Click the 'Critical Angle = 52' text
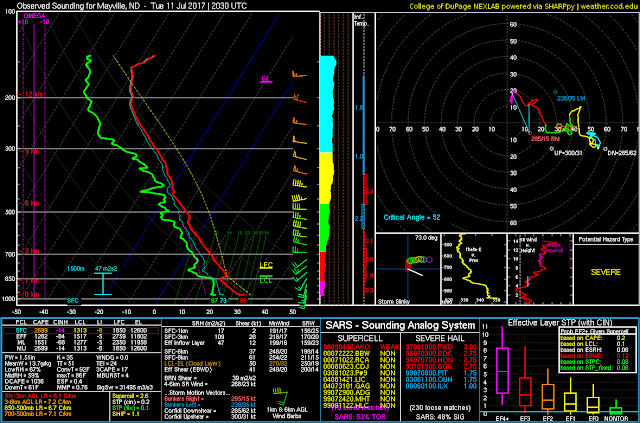Screen dimensions: 640x423 coord(412,217)
